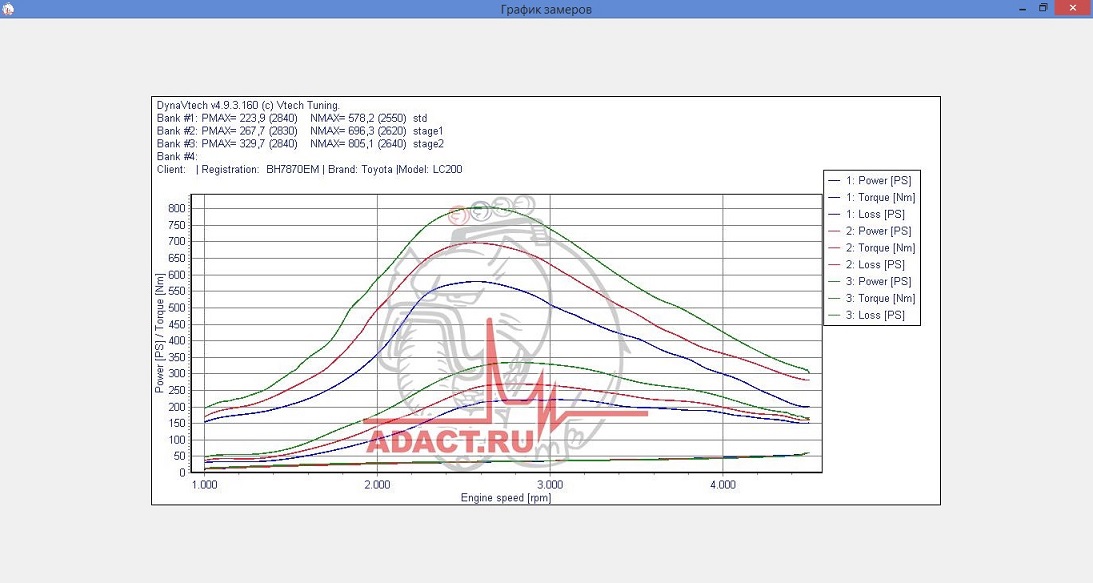Click the "250" y-axis label
Screen dimensions: 1093x583
pyautogui.click(x=177, y=391)
